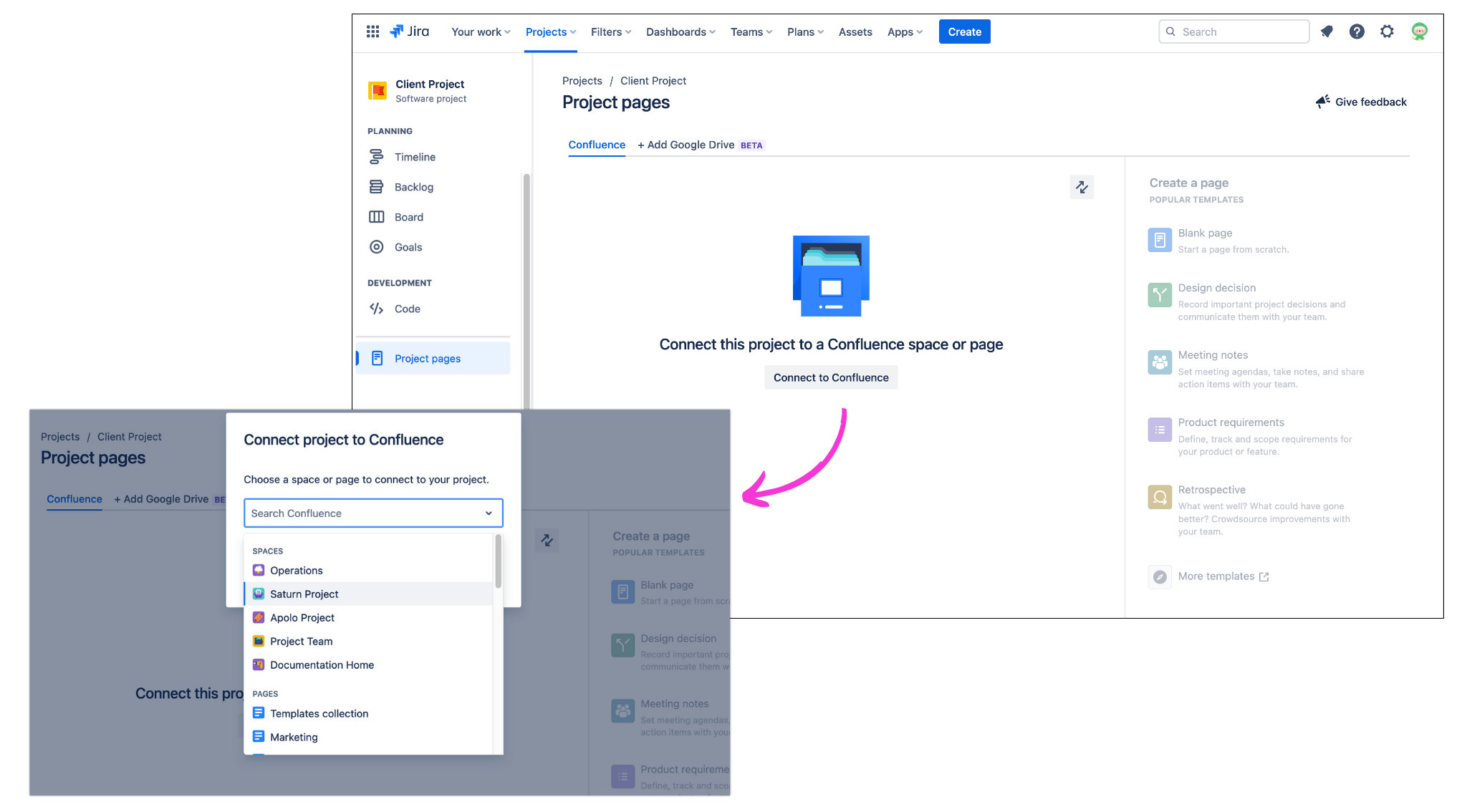Open the More templates link

point(1216,576)
